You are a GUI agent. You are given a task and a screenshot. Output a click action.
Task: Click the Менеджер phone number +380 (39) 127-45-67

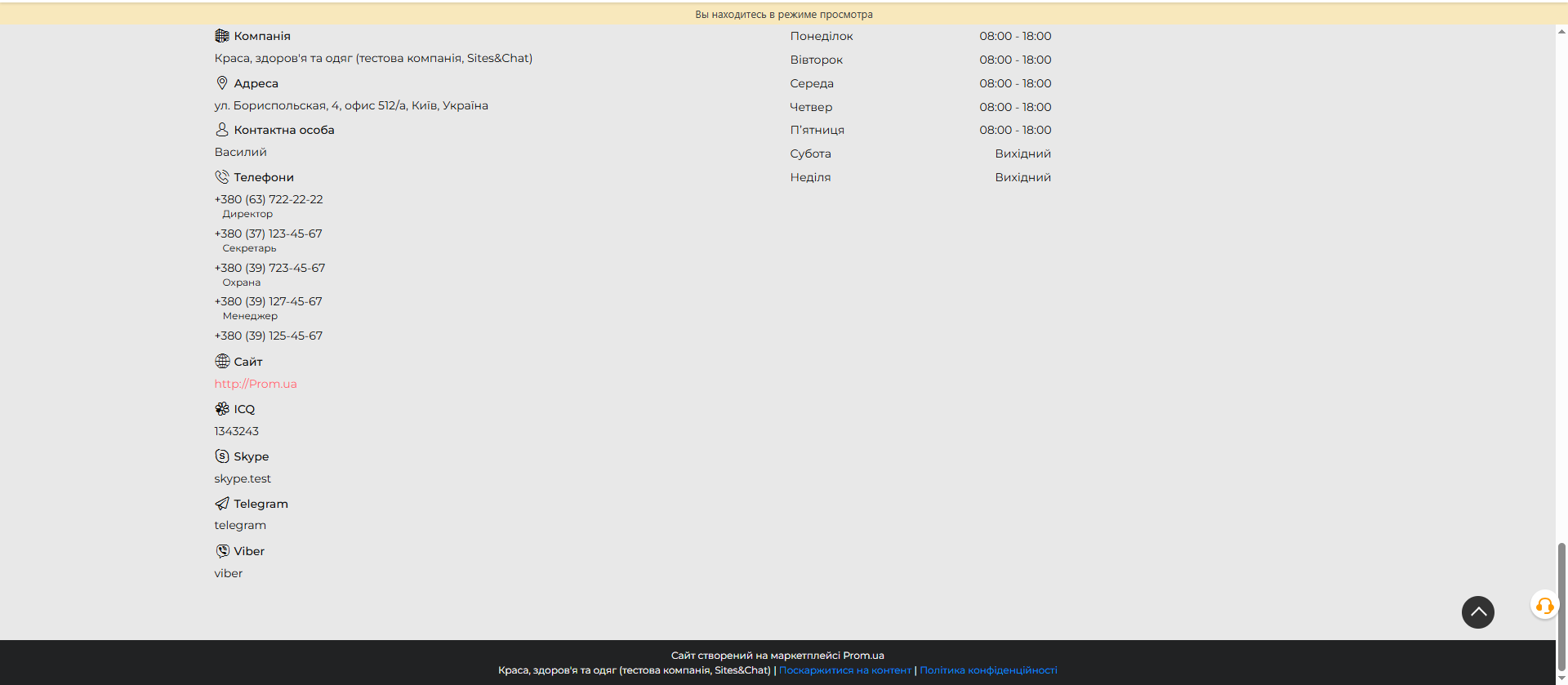[269, 301]
